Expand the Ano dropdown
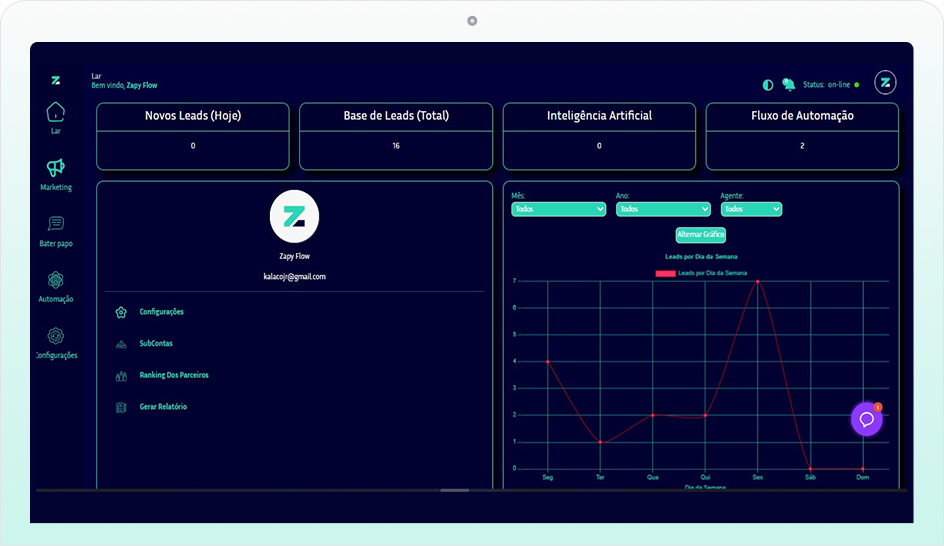This screenshot has height=546, width=944. tap(662, 209)
